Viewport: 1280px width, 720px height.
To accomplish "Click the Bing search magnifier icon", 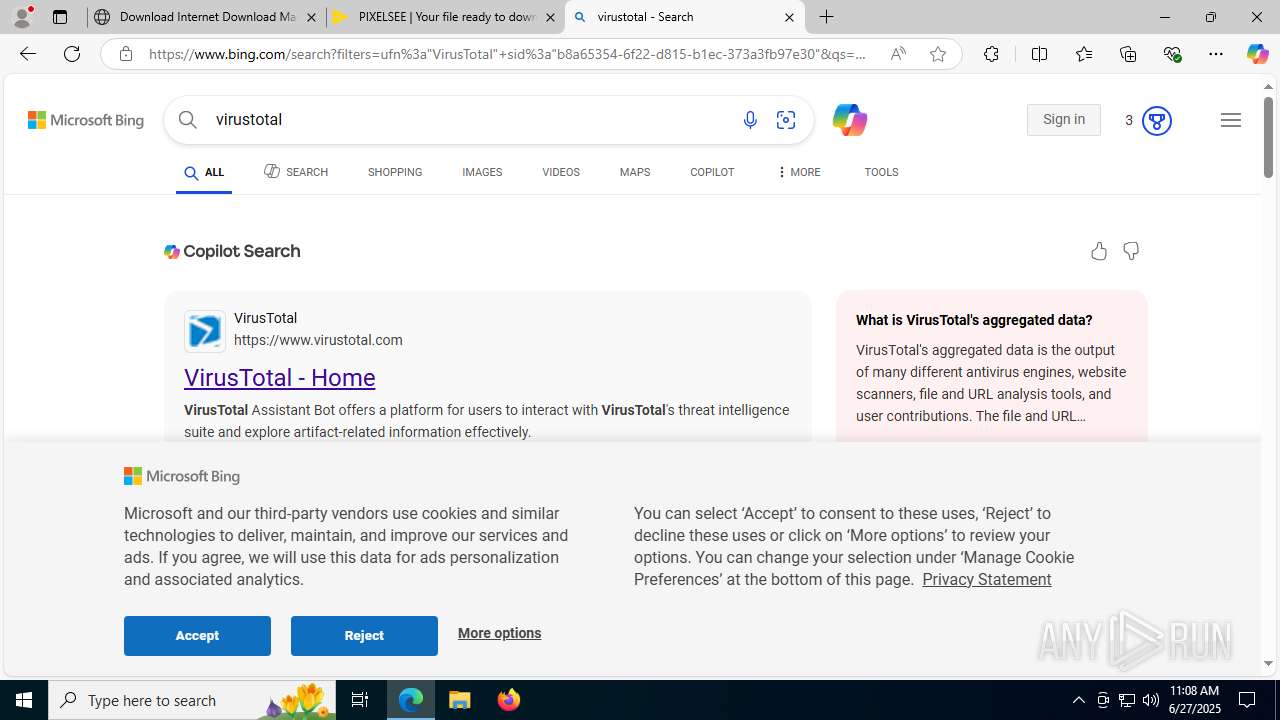I will pyautogui.click(x=188, y=120).
